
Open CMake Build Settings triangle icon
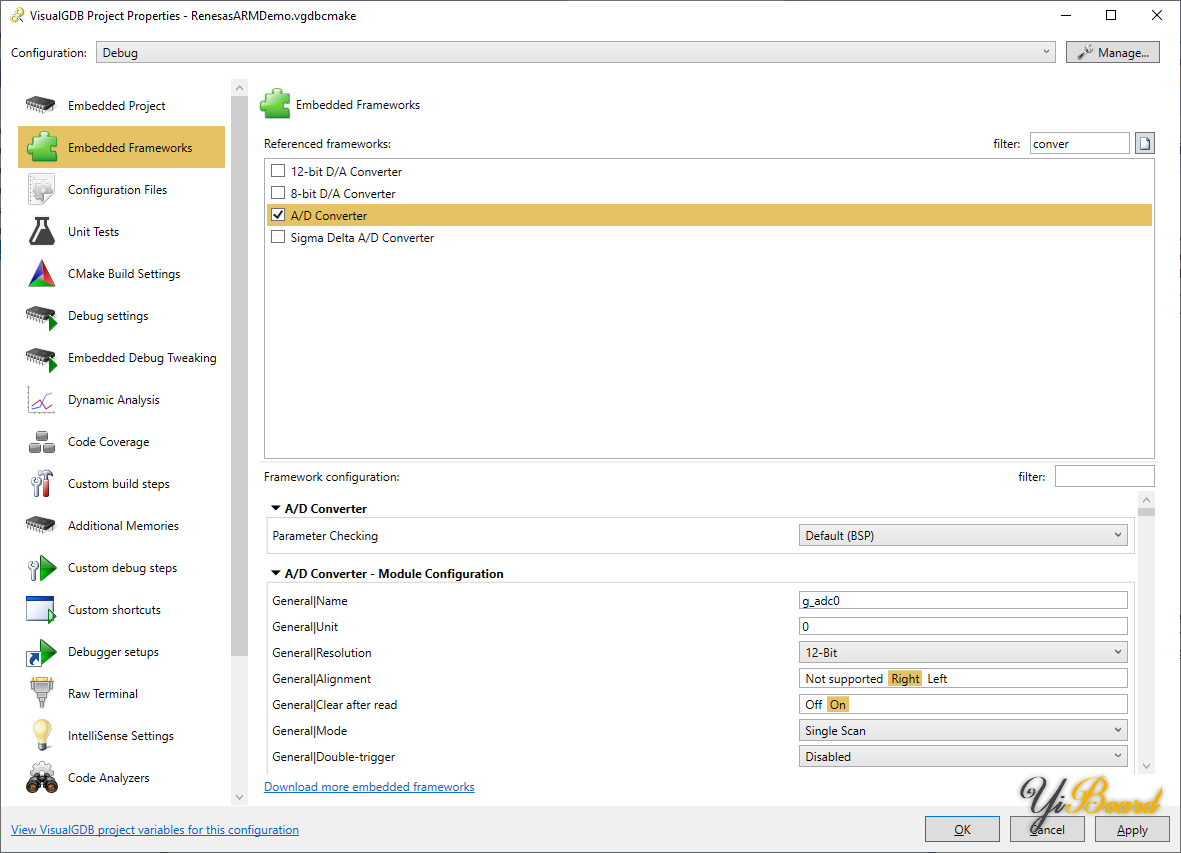tap(41, 274)
